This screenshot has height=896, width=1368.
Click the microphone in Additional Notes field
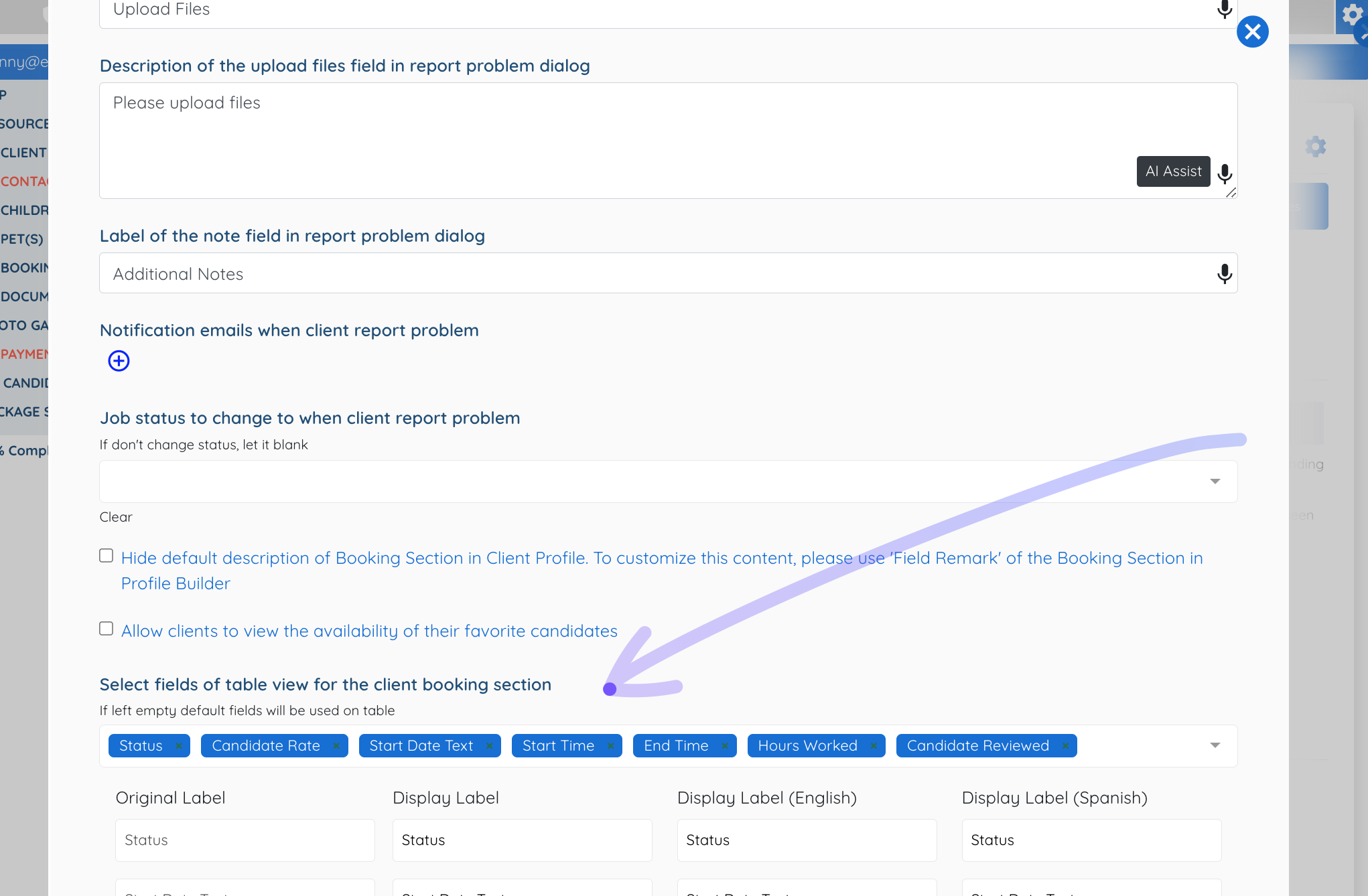click(1224, 274)
